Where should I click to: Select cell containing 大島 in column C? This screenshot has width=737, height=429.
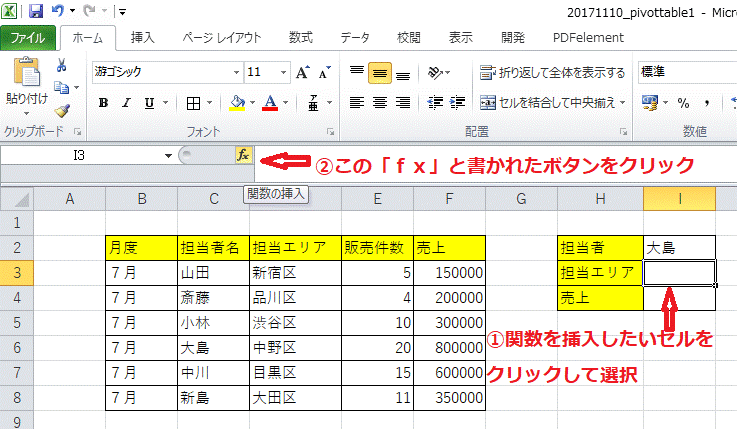[213, 347]
